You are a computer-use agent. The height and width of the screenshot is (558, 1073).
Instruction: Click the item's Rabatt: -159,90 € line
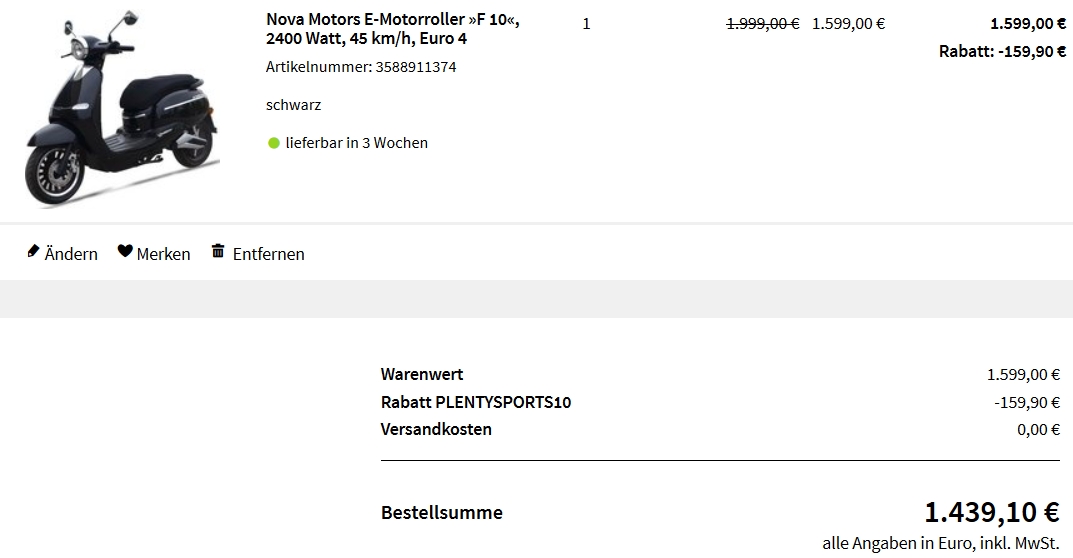(x=1002, y=51)
